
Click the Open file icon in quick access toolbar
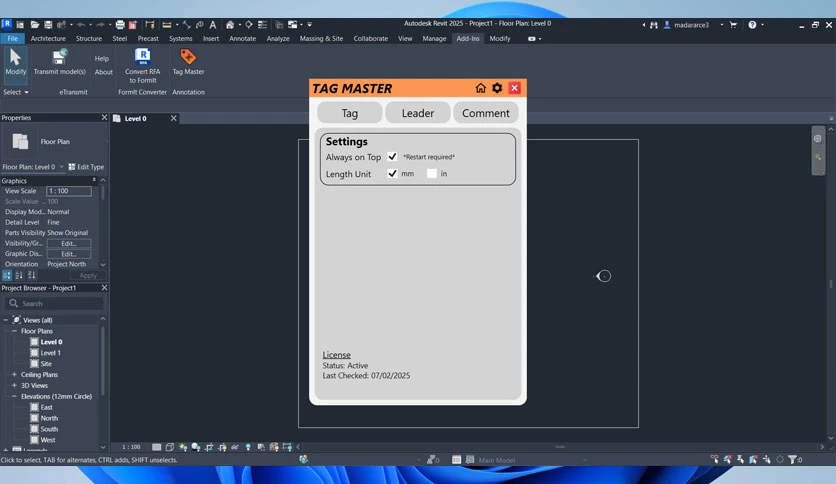pyautogui.click(x=35, y=25)
